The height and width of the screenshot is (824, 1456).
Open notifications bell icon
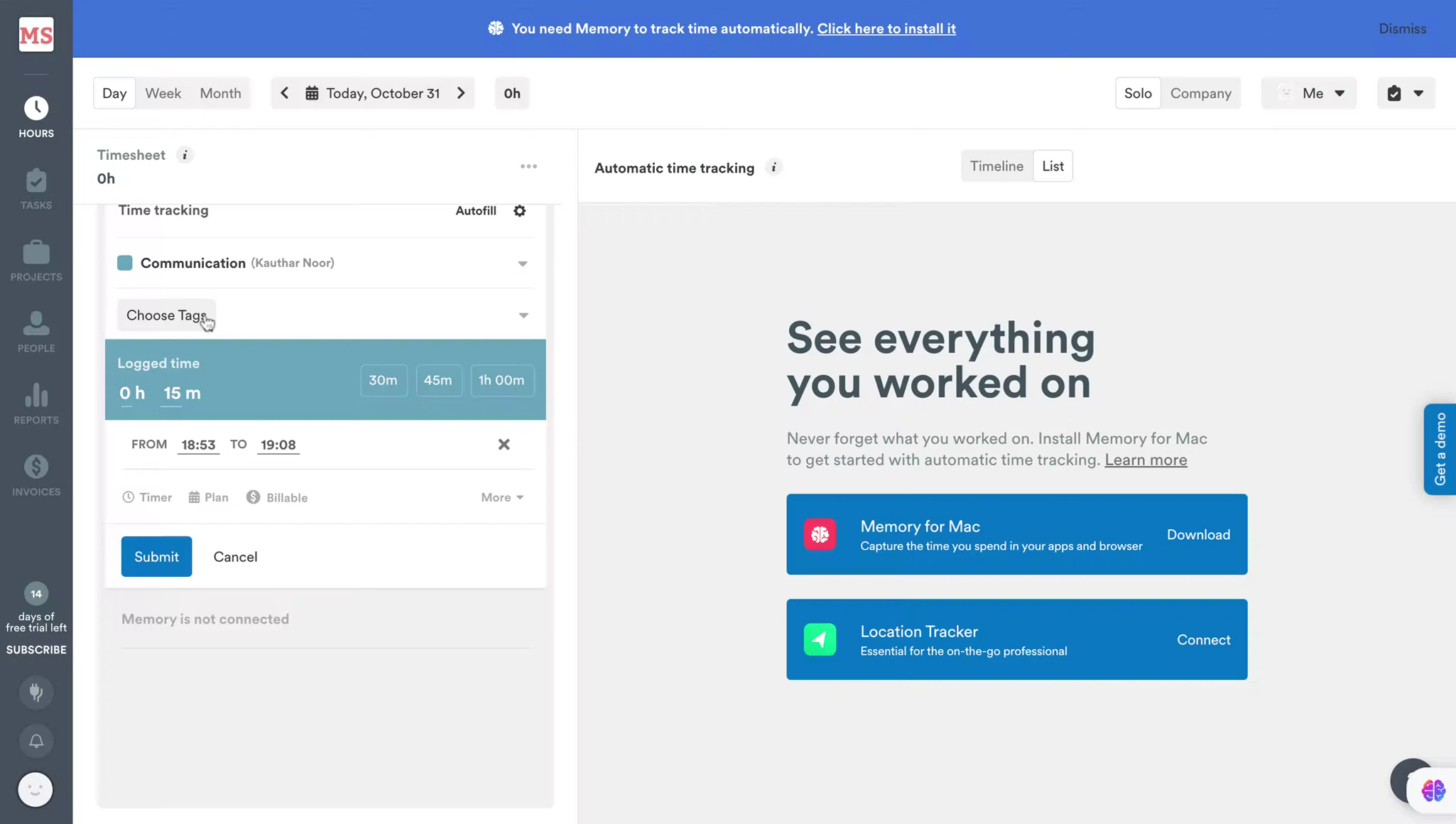click(x=36, y=741)
